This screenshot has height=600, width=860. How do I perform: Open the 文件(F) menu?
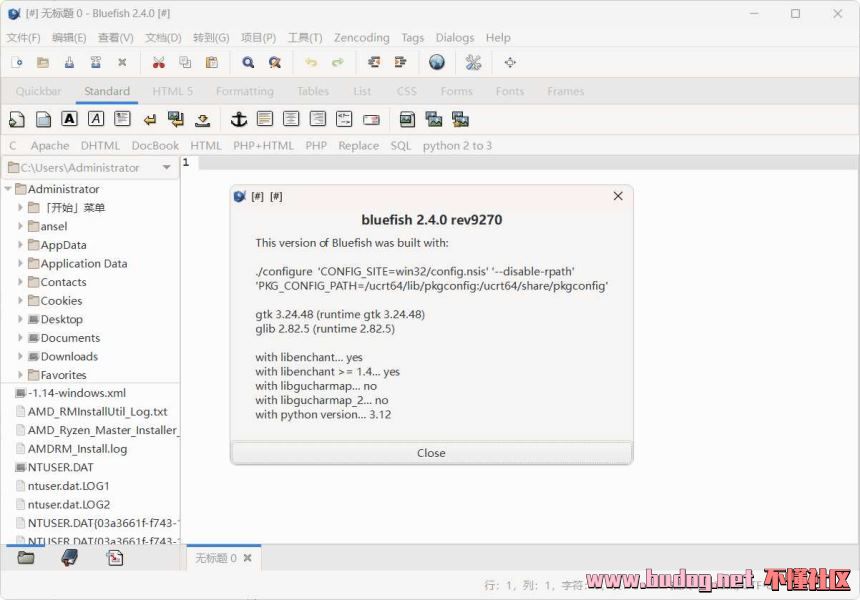coord(24,37)
